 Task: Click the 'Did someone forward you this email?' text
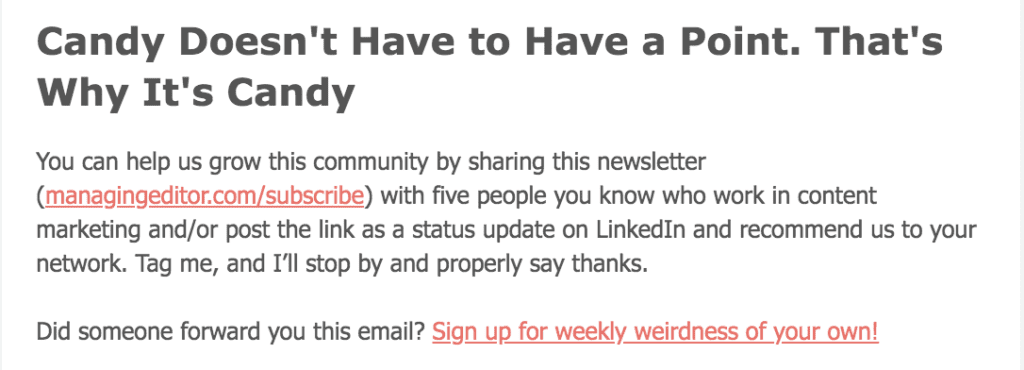[x=231, y=332]
